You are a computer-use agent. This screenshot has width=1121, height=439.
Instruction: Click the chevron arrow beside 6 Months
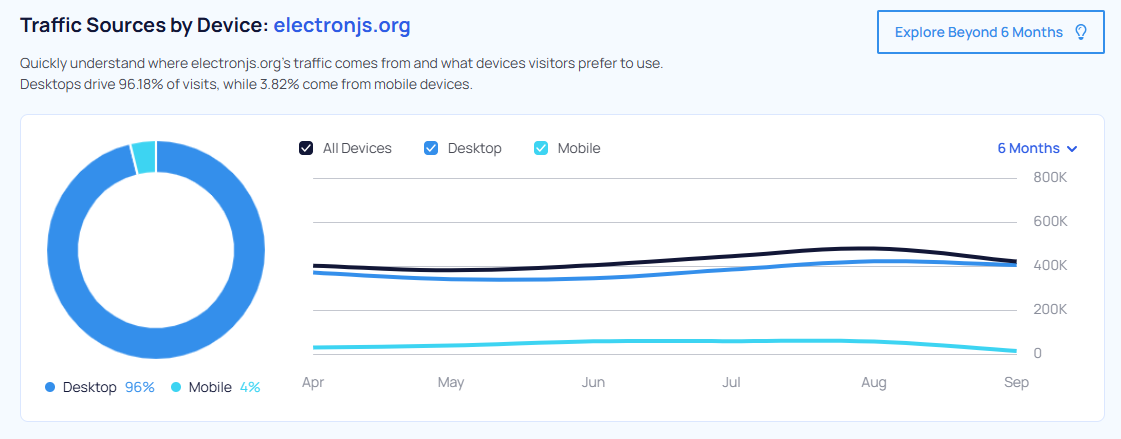click(x=1072, y=149)
